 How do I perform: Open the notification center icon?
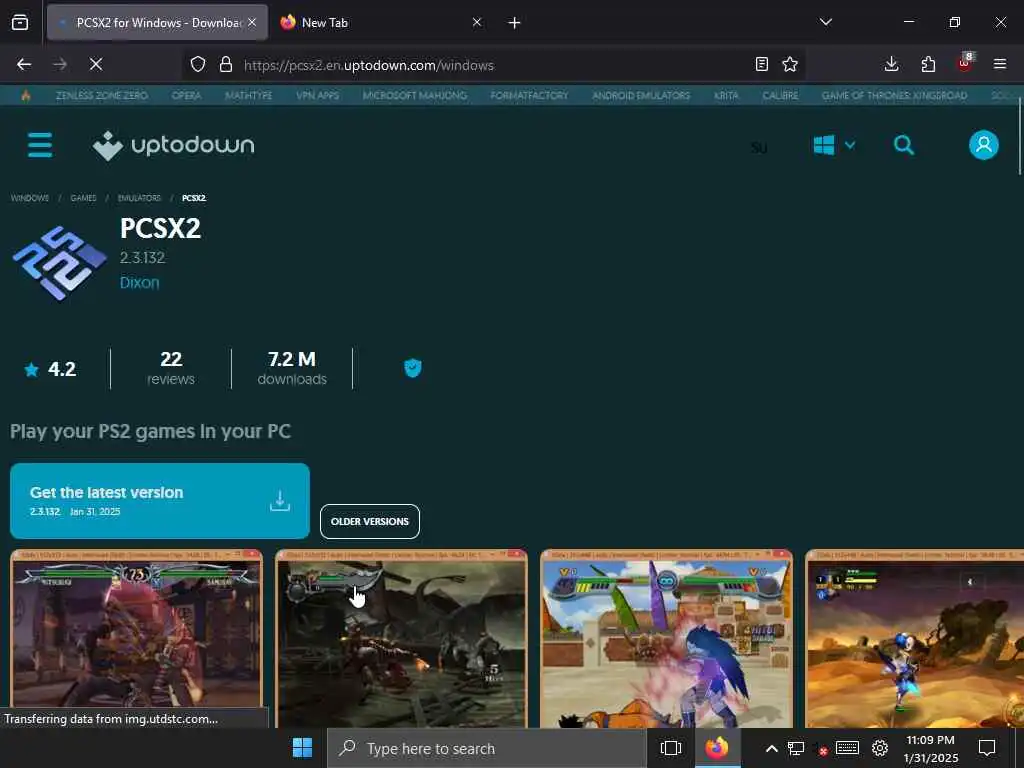click(x=987, y=748)
